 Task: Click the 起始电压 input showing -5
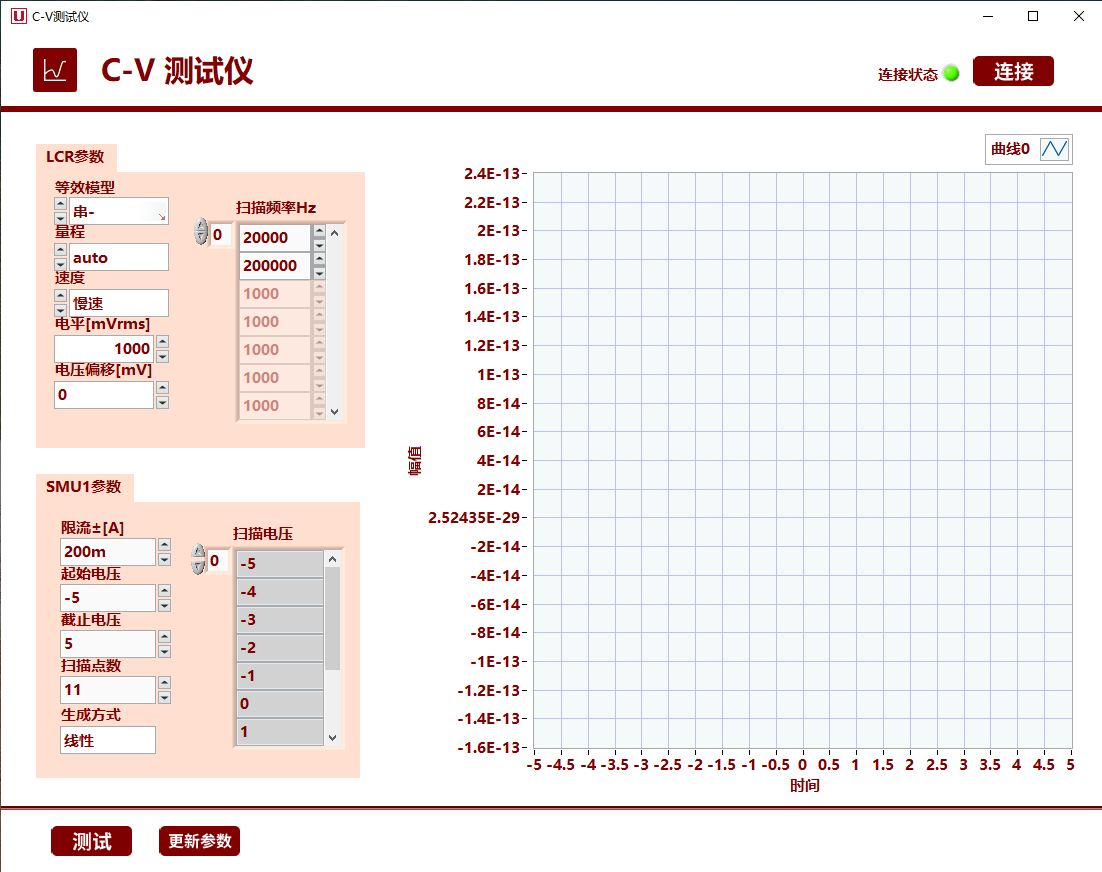108,597
